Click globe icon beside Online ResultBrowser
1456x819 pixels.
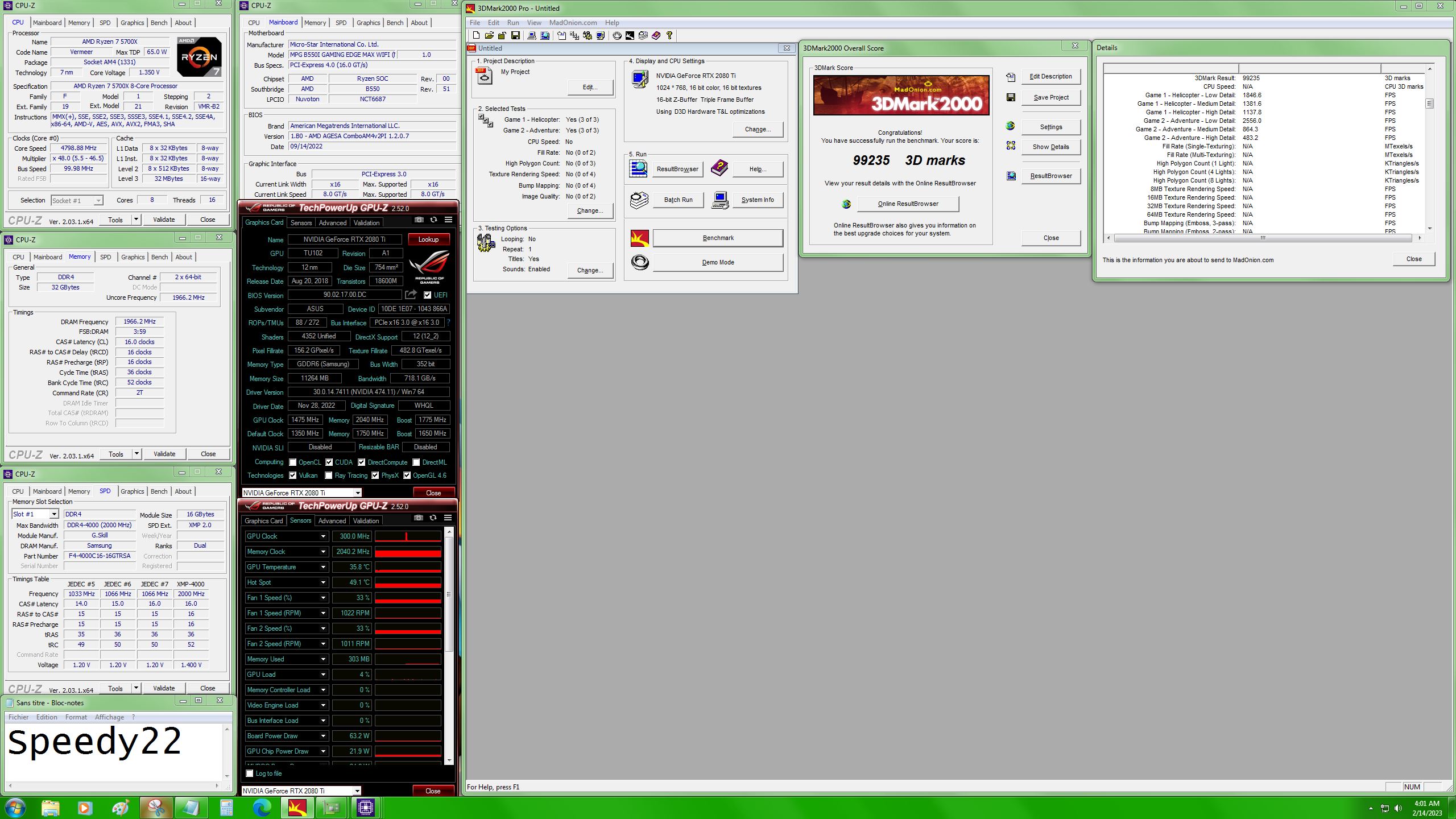point(846,204)
